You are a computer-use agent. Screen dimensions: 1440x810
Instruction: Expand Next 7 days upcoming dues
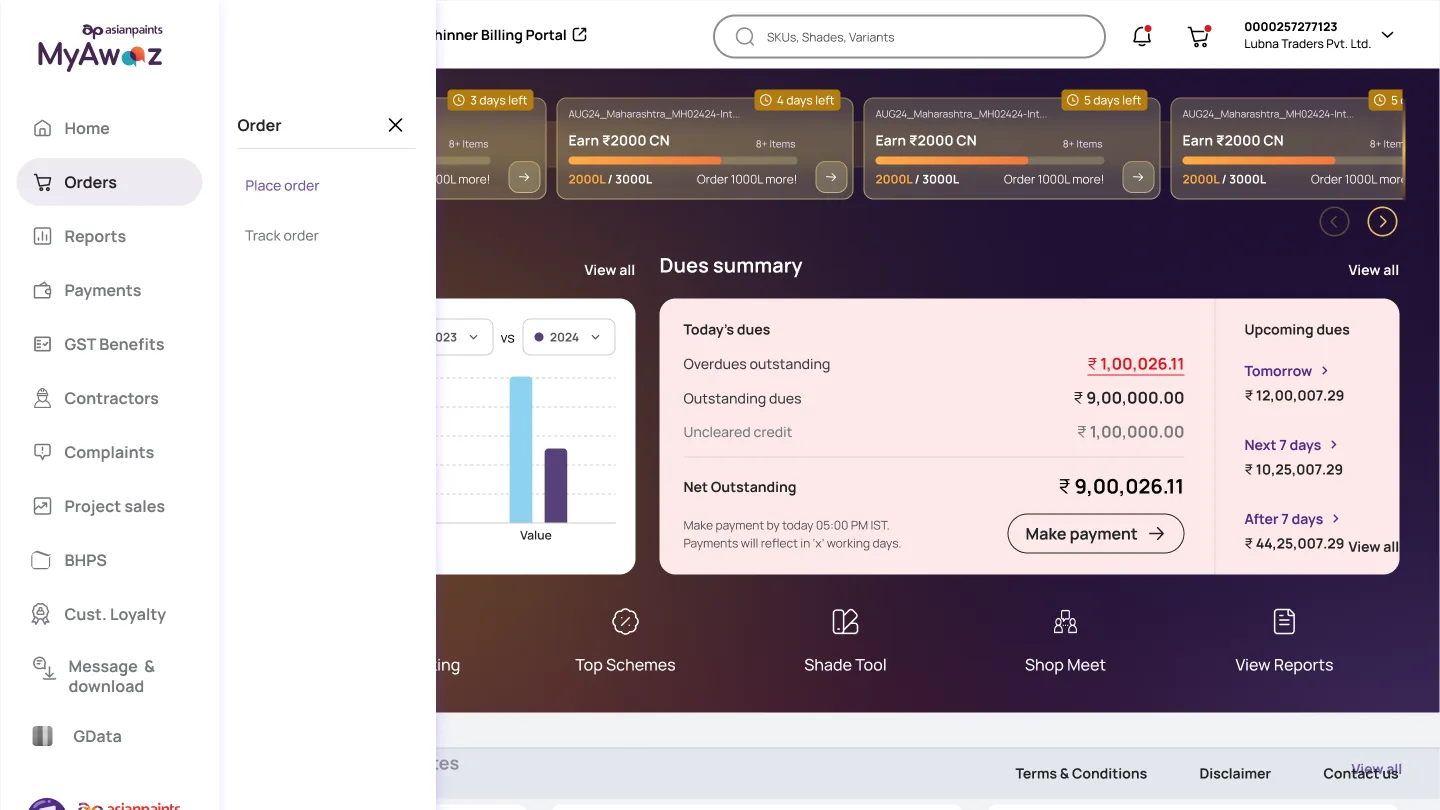[1291, 445]
